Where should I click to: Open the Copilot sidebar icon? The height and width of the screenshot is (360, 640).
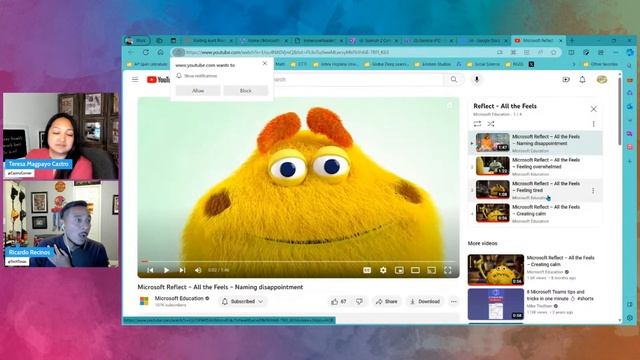[630, 52]
